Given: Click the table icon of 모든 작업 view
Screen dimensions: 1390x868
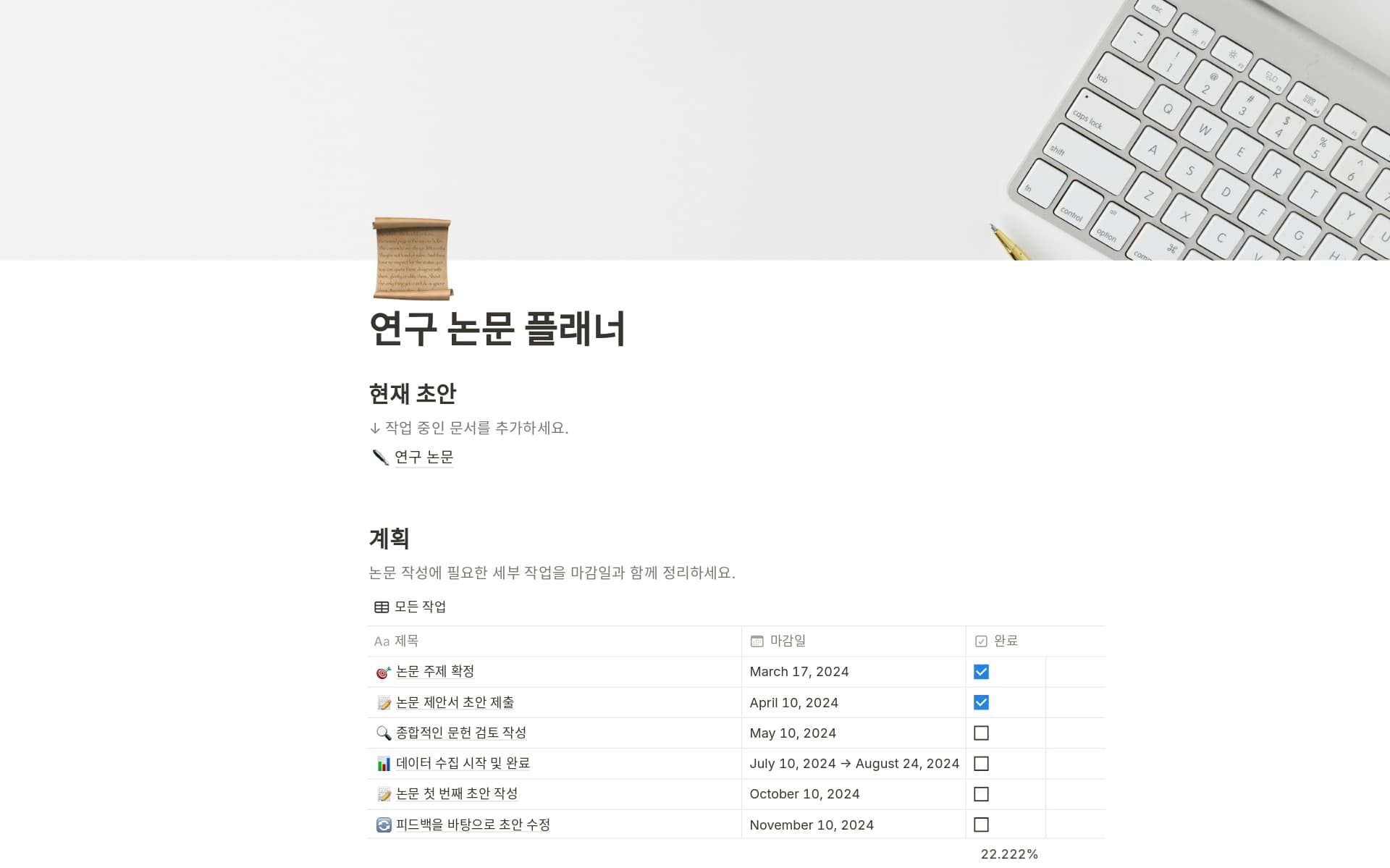Looking at the screenshot, I should pos(382,607).
